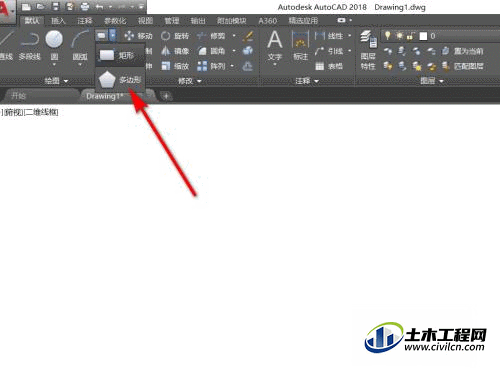Image resolution: width=500 pixels, height=375 pixels.
Task: Open the layer 0 dropdown list
Action: tap(440, 36)
